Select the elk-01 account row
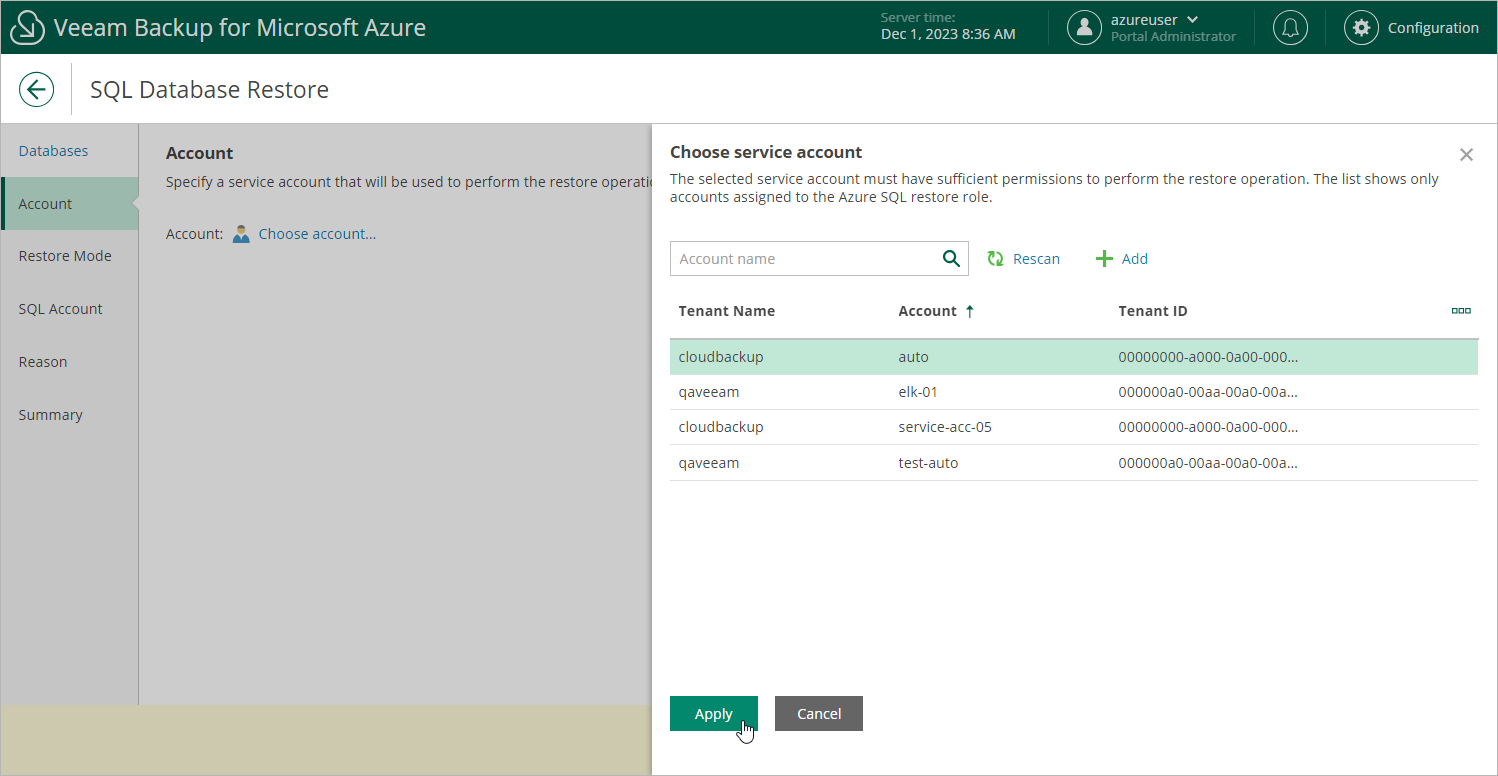 pos(1074,392)
